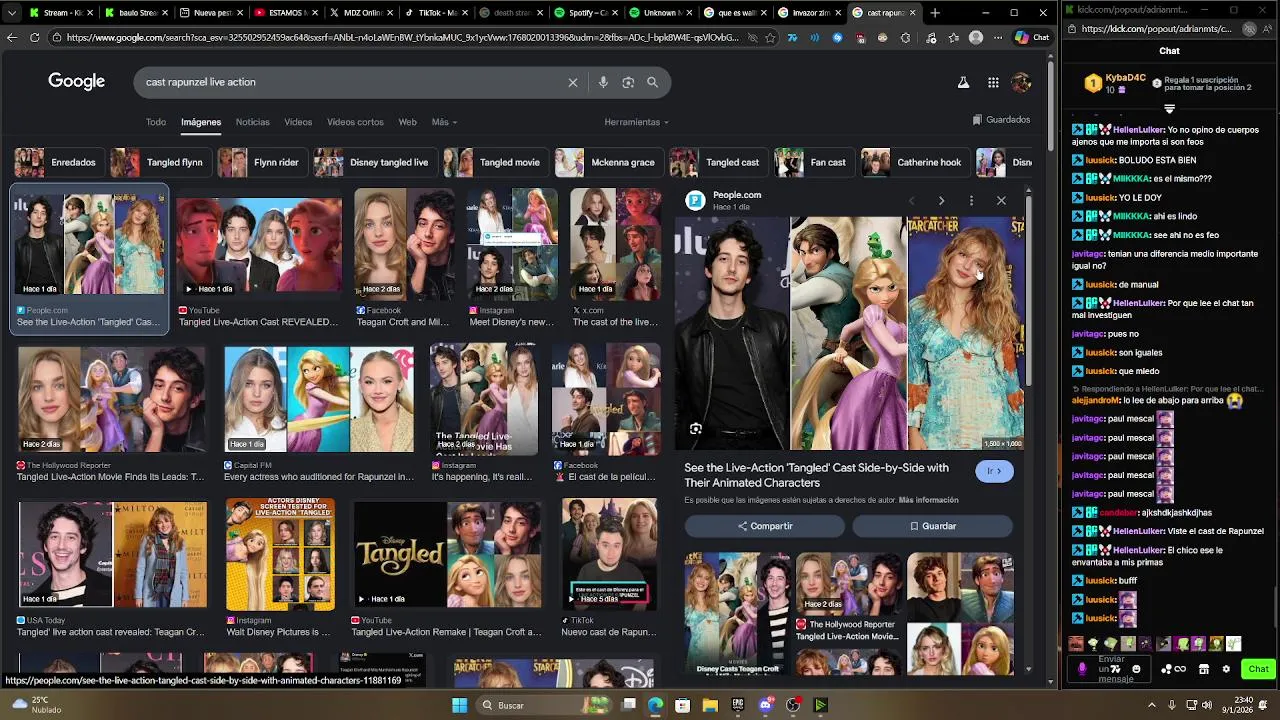Select the Enredados suggestion chip
Viewport: 1280px width, 720px height.
tap(57, 162)
